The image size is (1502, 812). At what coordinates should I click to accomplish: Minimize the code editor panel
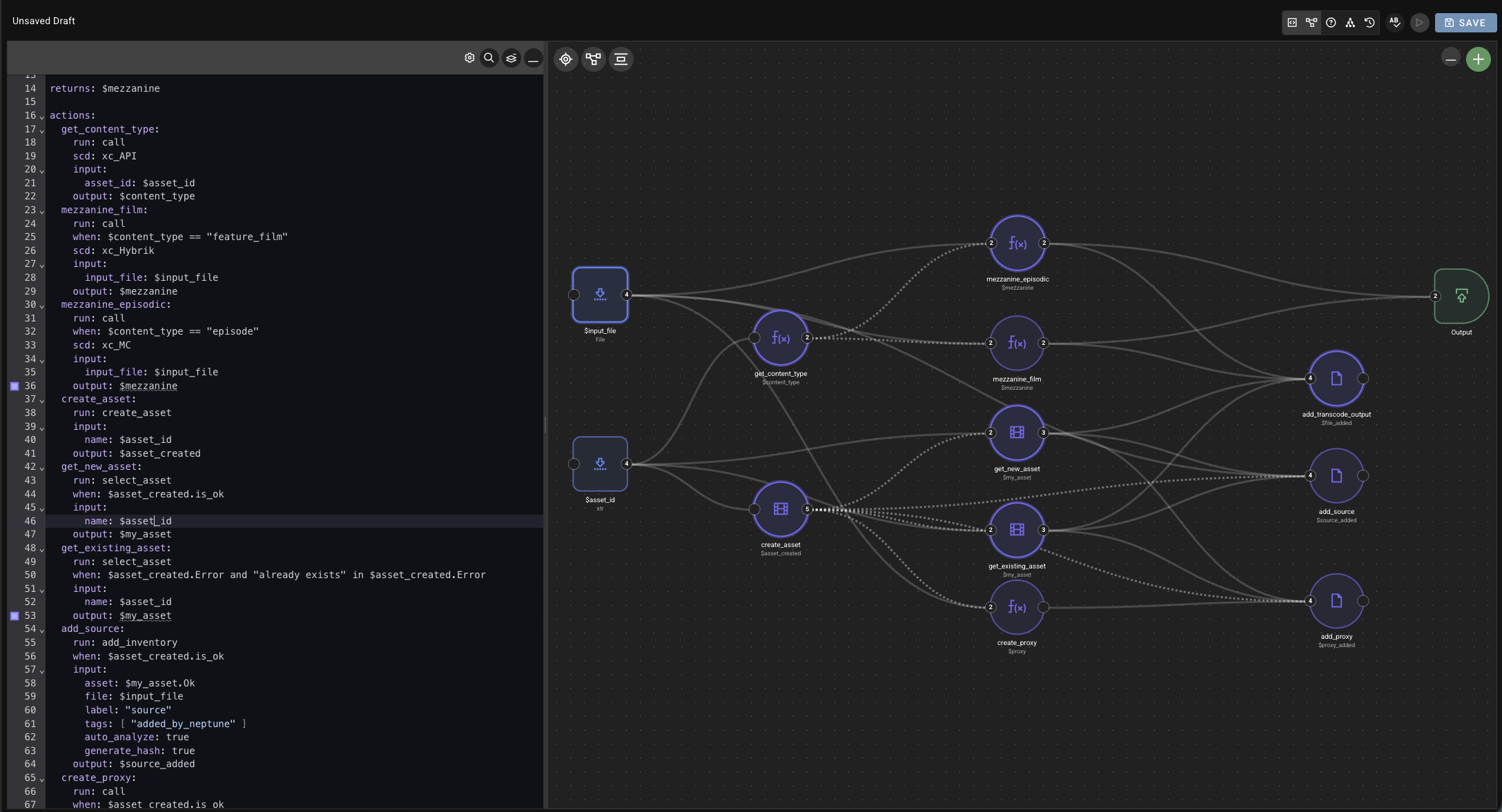533,58
